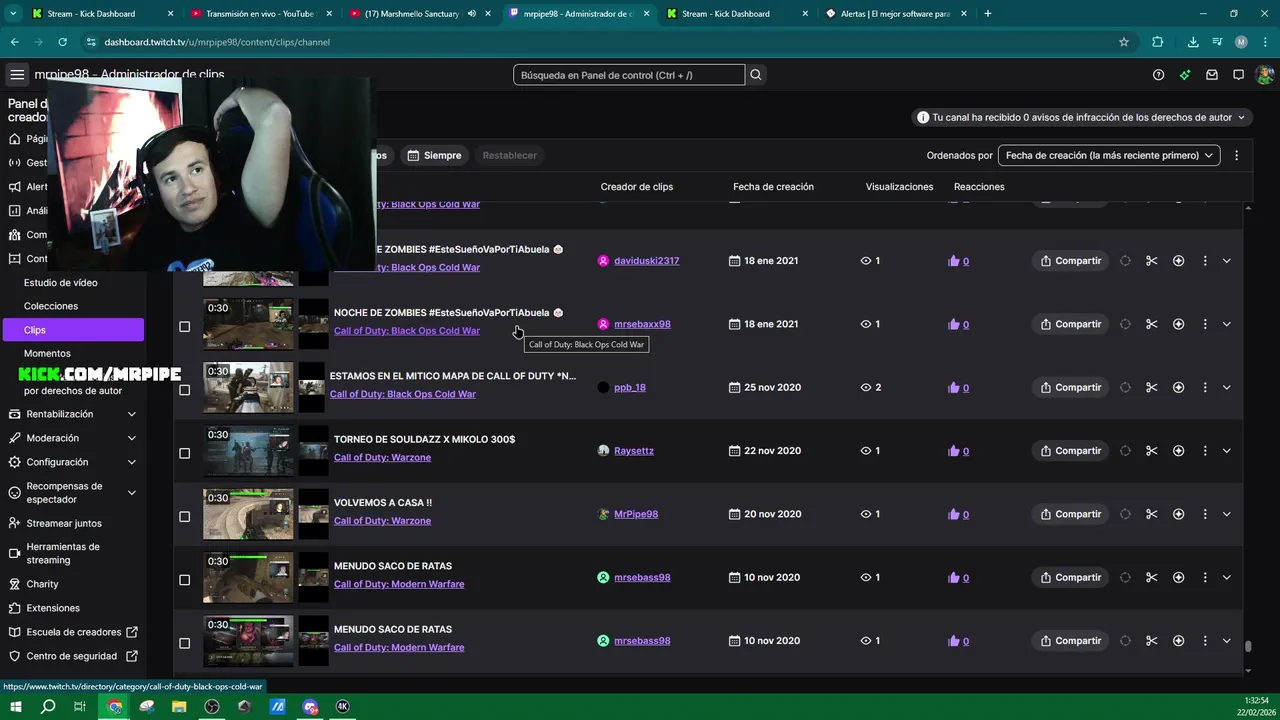Click scissors edit icon in daviduski2317 row
The width and height of the screenshot is (1280, 720).
[1152, 261]
